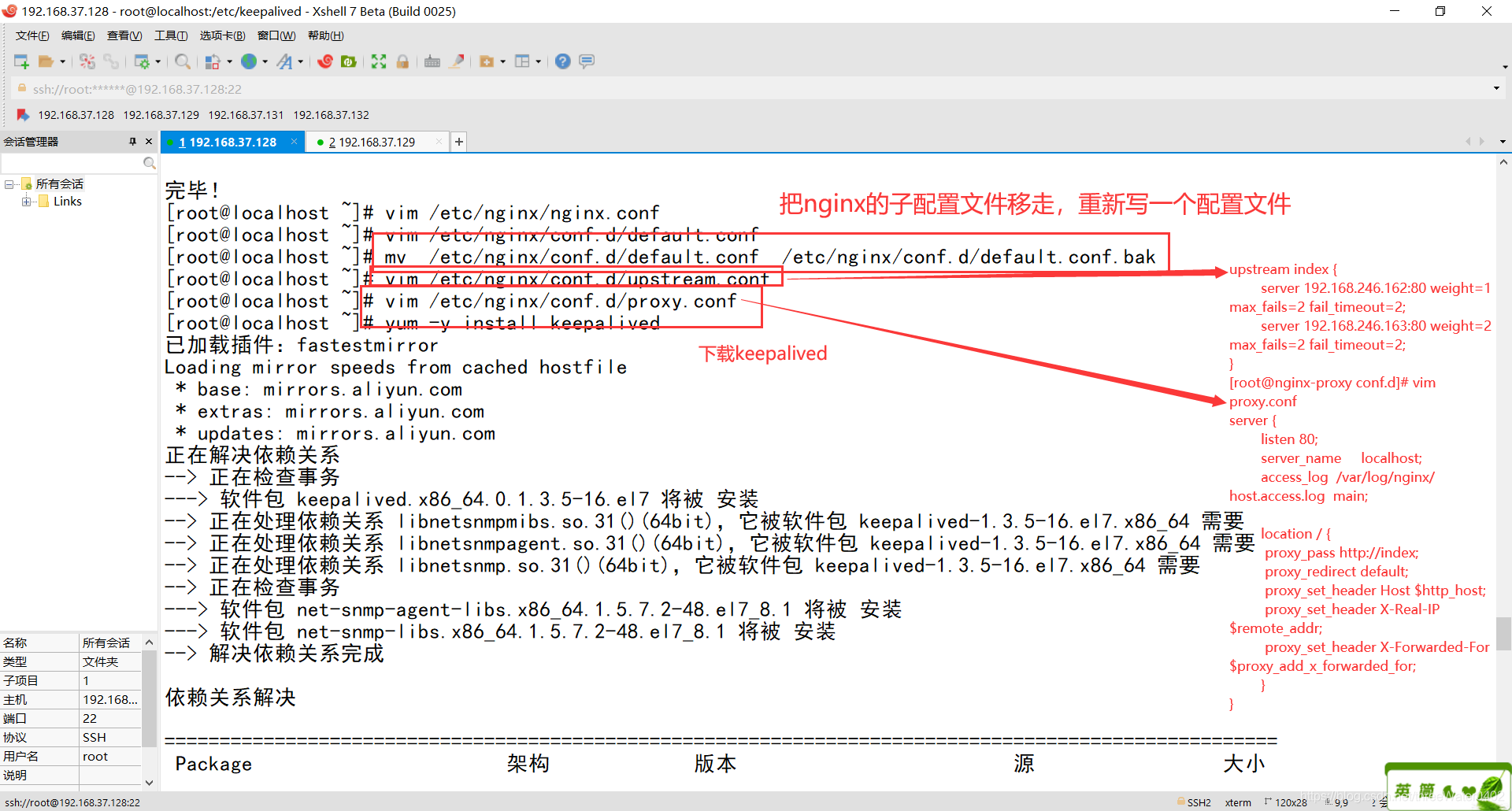
Task: Open the 编辑(E) menu
Action: [x=78, y=35]
